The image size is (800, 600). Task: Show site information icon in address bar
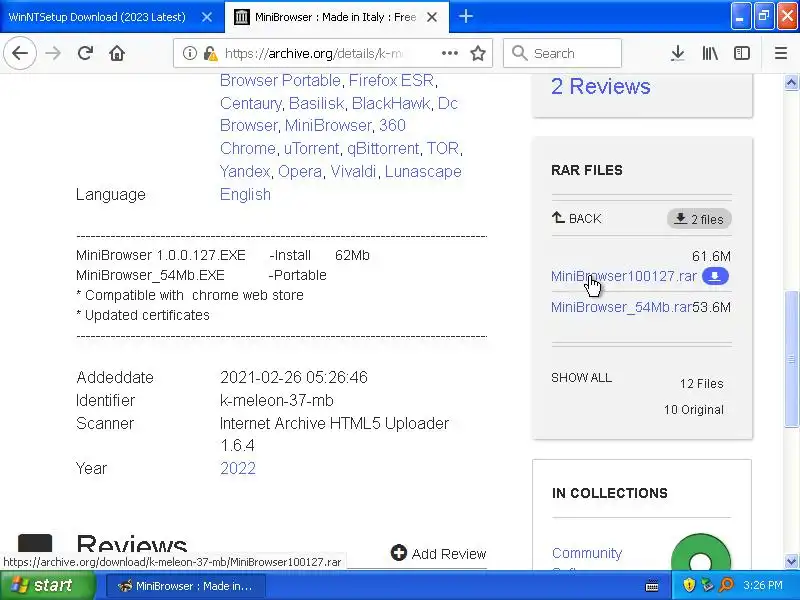pyautogui.click(x=190, y=53)
